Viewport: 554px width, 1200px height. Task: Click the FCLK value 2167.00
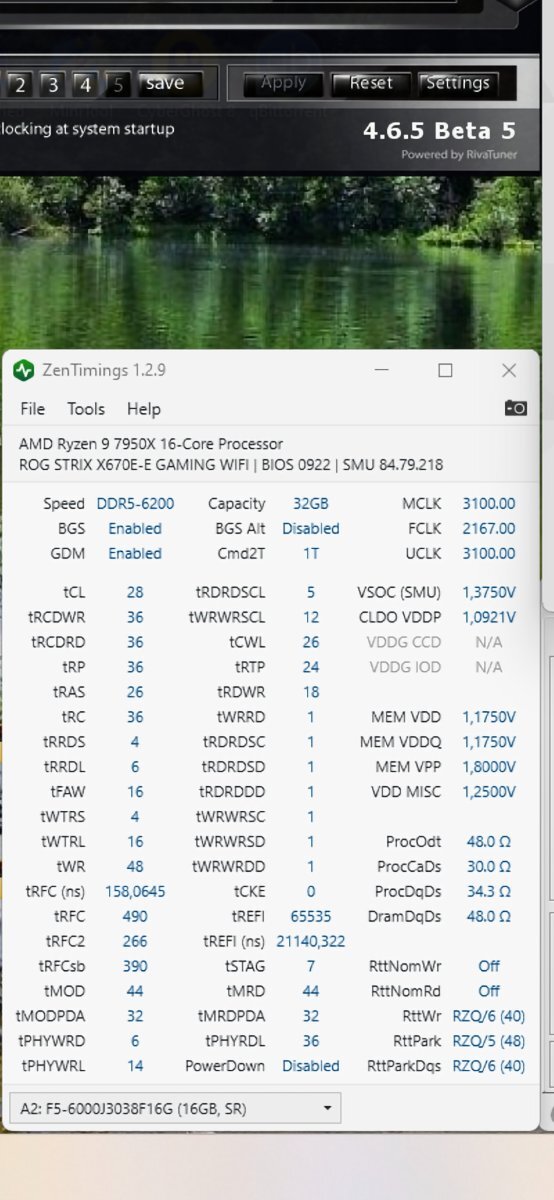click(489, 528)
